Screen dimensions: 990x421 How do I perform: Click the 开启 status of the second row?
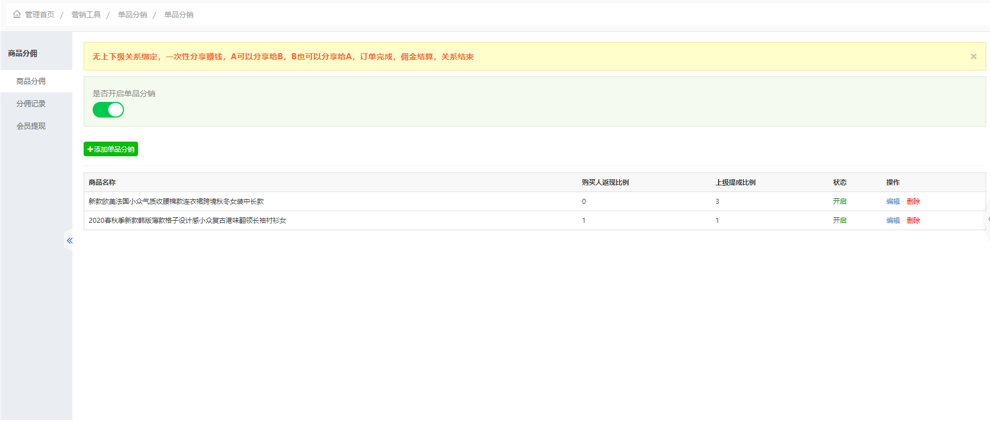click(x=840, y=220)
